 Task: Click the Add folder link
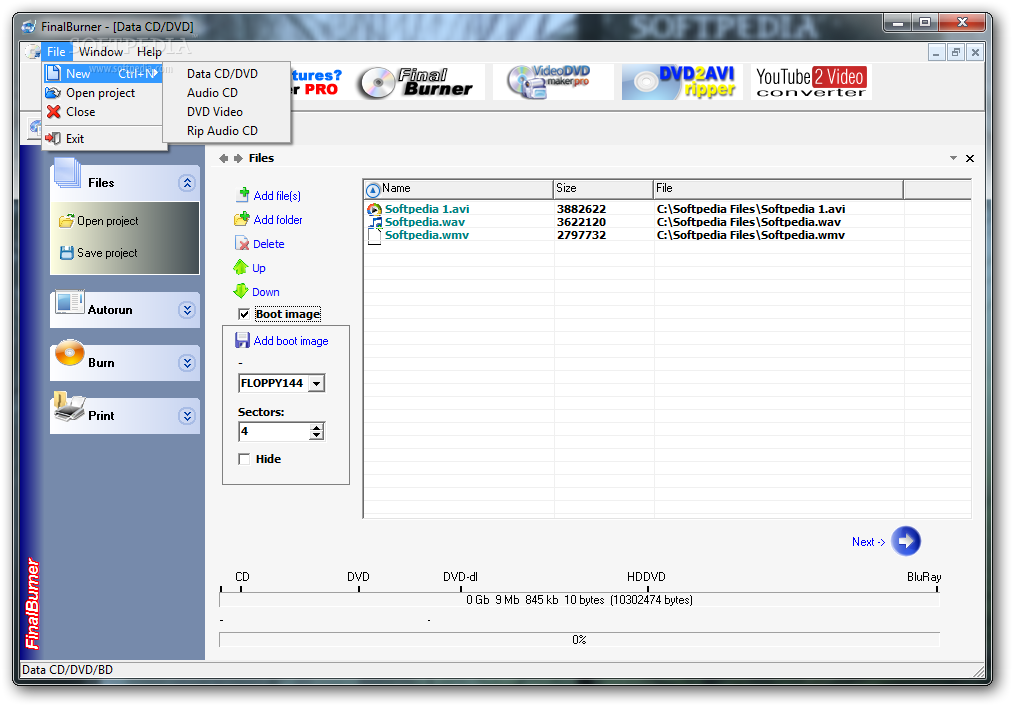278,220
